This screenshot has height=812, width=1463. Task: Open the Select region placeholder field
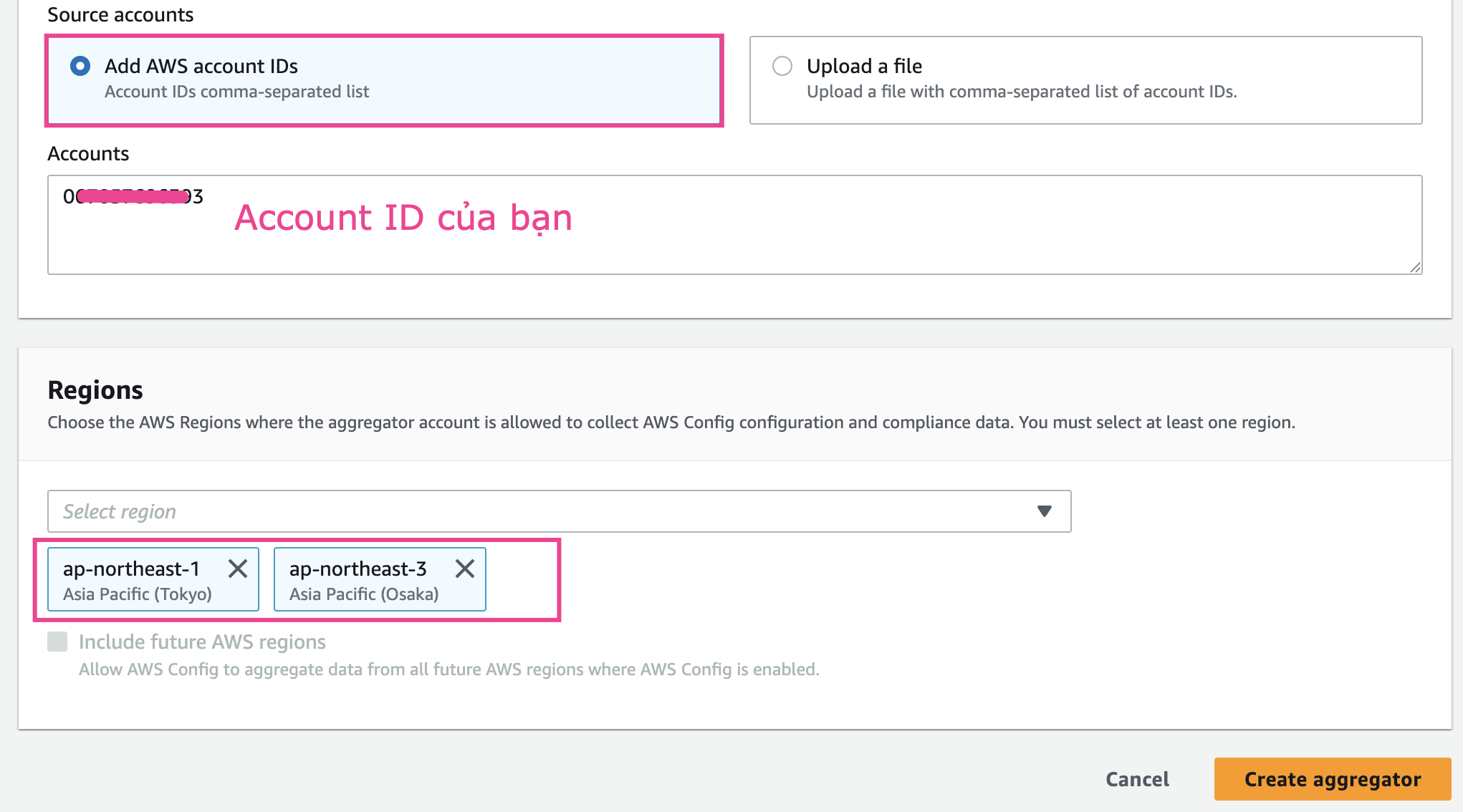pos(502,511)
